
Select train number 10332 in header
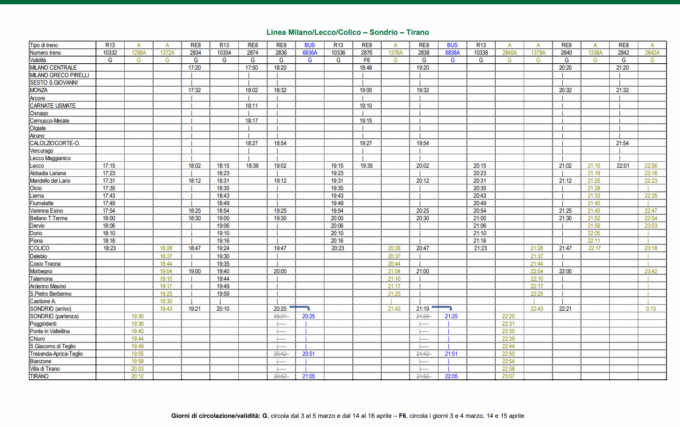pyautogui.click(x=110, y=52)
